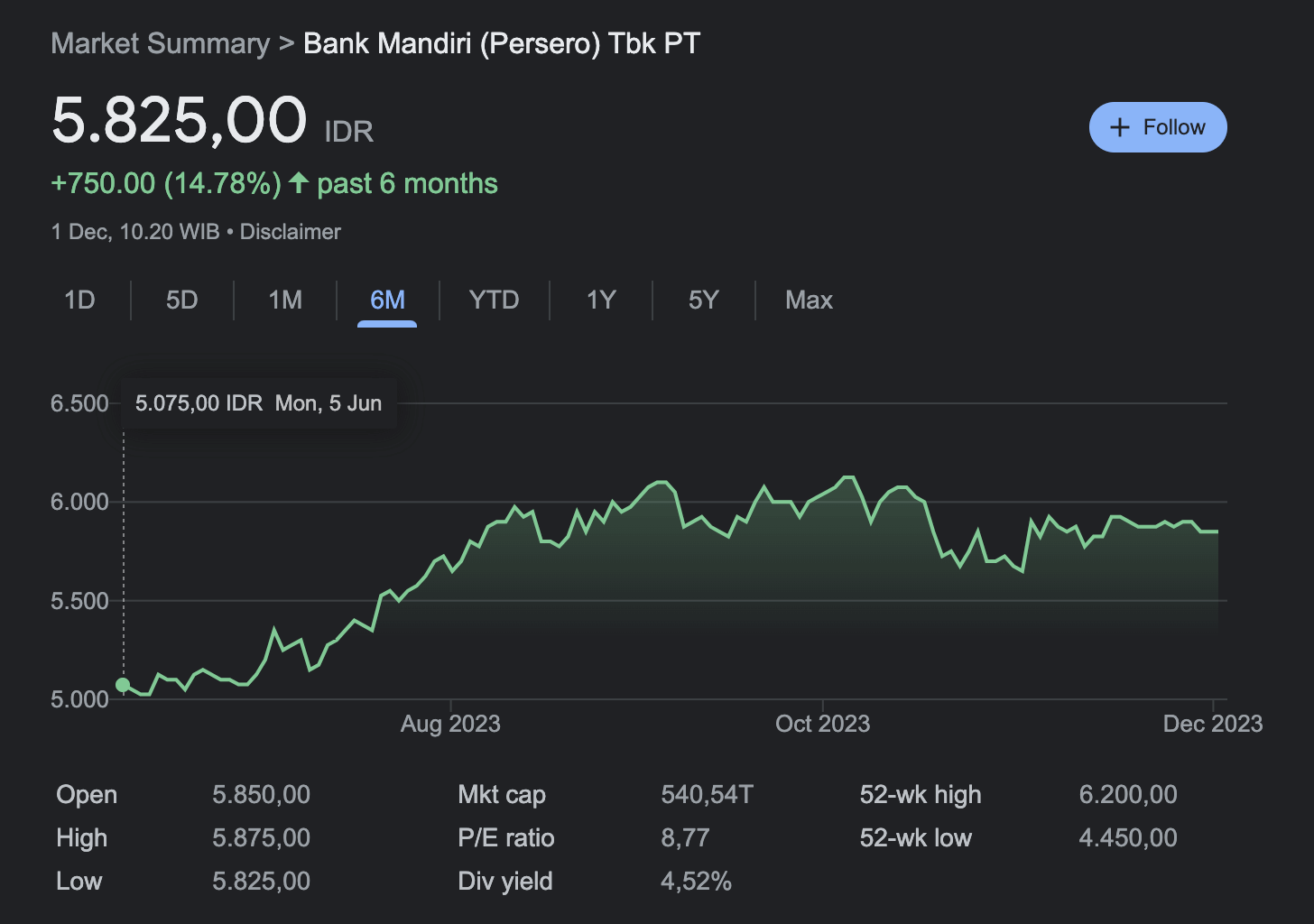Click the 5.075,00 IDR chart tooltip

pyautogui.click(x=258, y=403)
